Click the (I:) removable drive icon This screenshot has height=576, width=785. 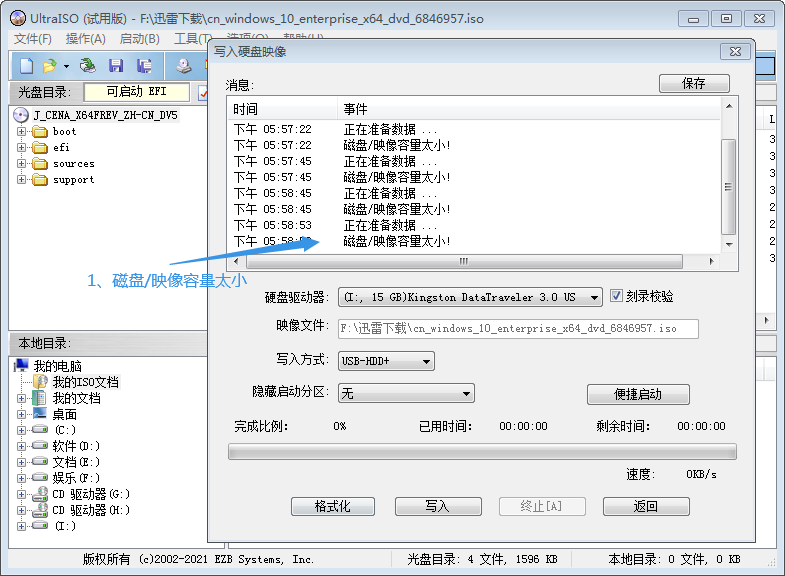(x=40, y=525)
